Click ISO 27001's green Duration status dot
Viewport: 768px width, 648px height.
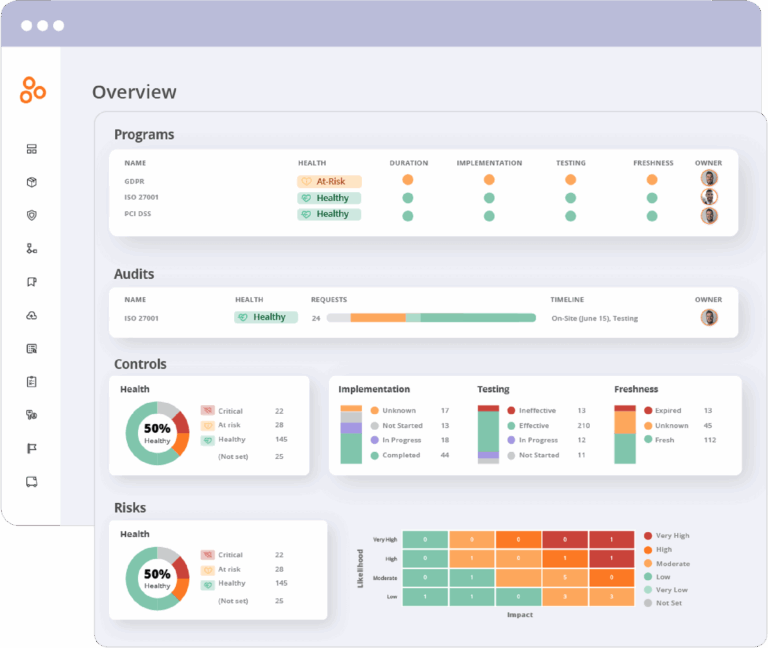click(408, 198)
